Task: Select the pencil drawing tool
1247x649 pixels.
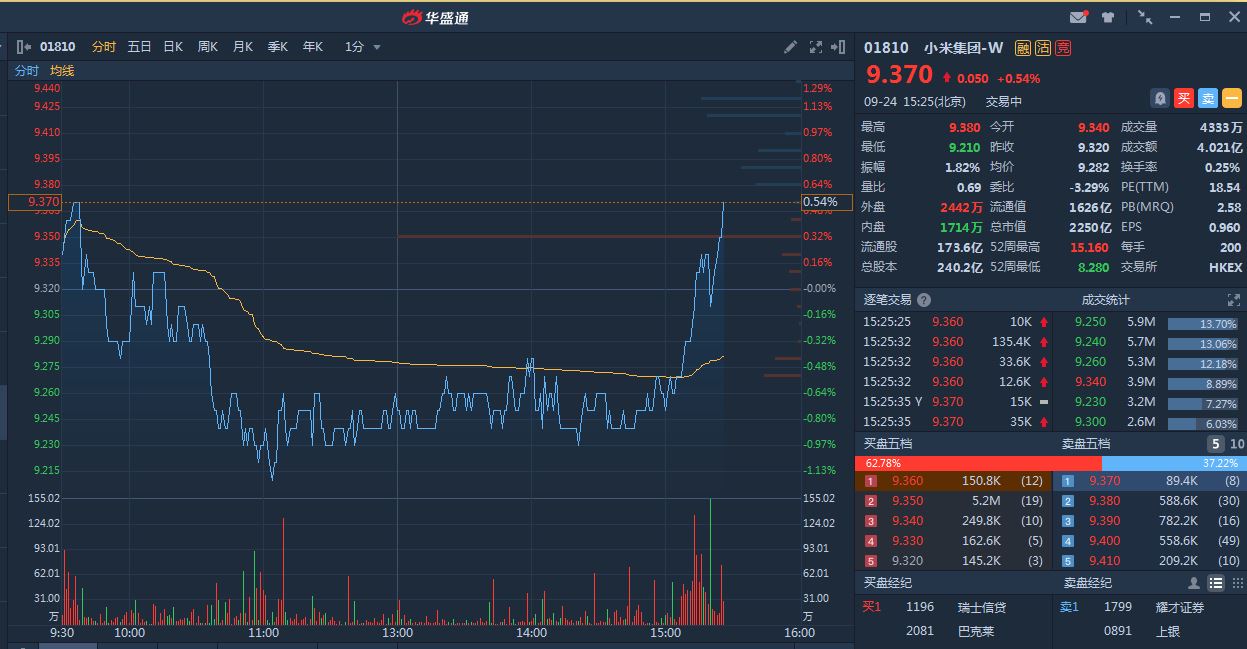Action: (791, 47)
